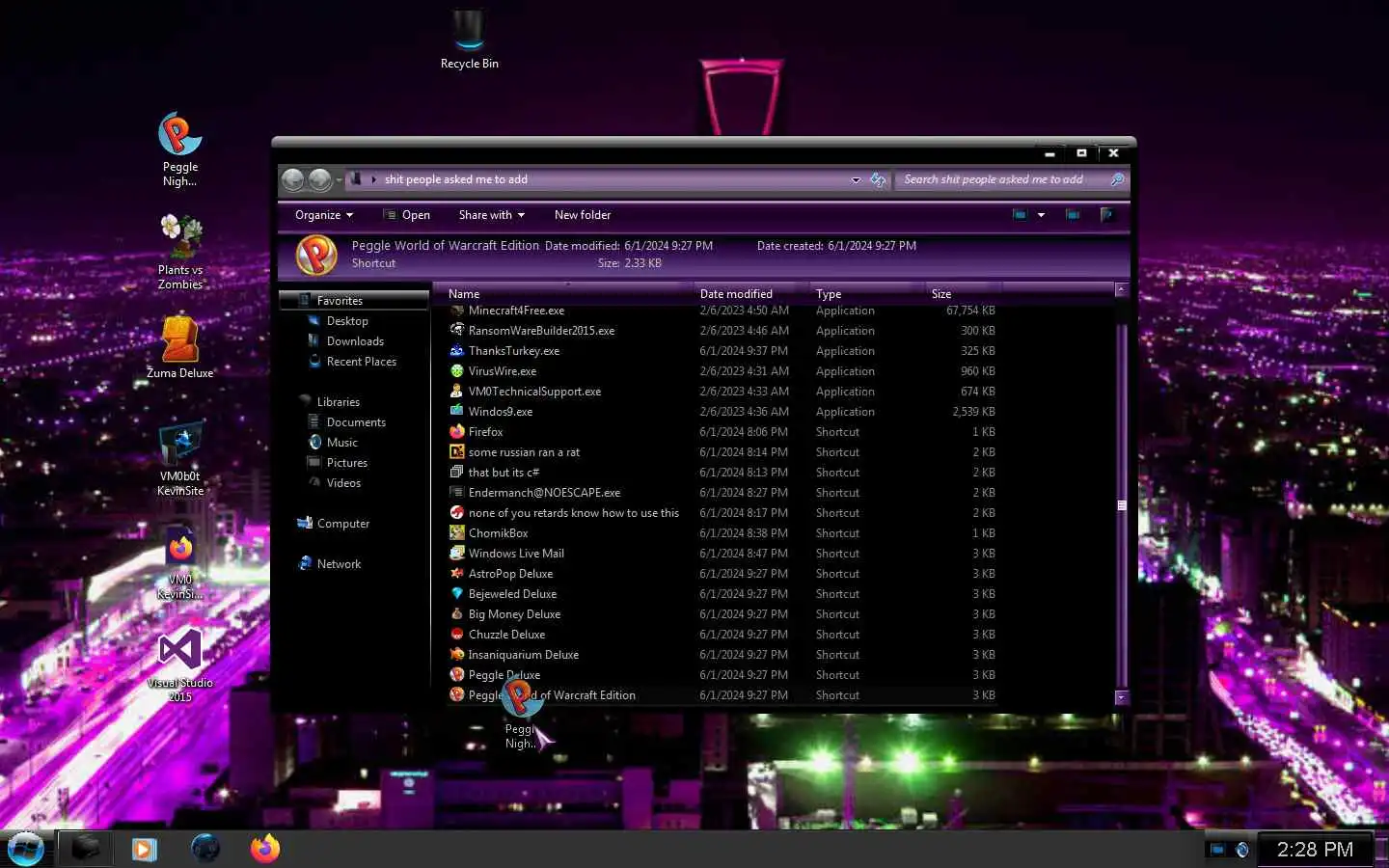Click the Forward navigation button in Explorer
1389x868 pixels.
click(320, 179)
